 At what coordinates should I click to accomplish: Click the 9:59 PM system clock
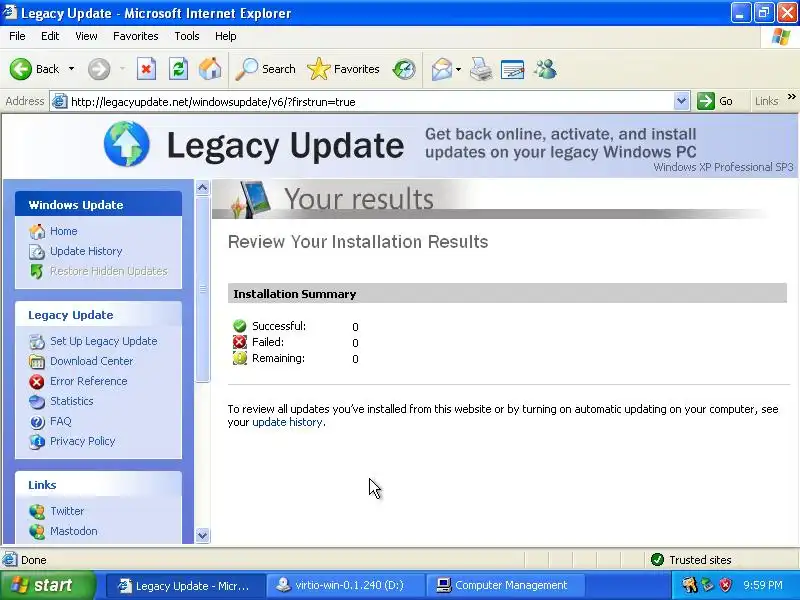click(x=763, y=585)
